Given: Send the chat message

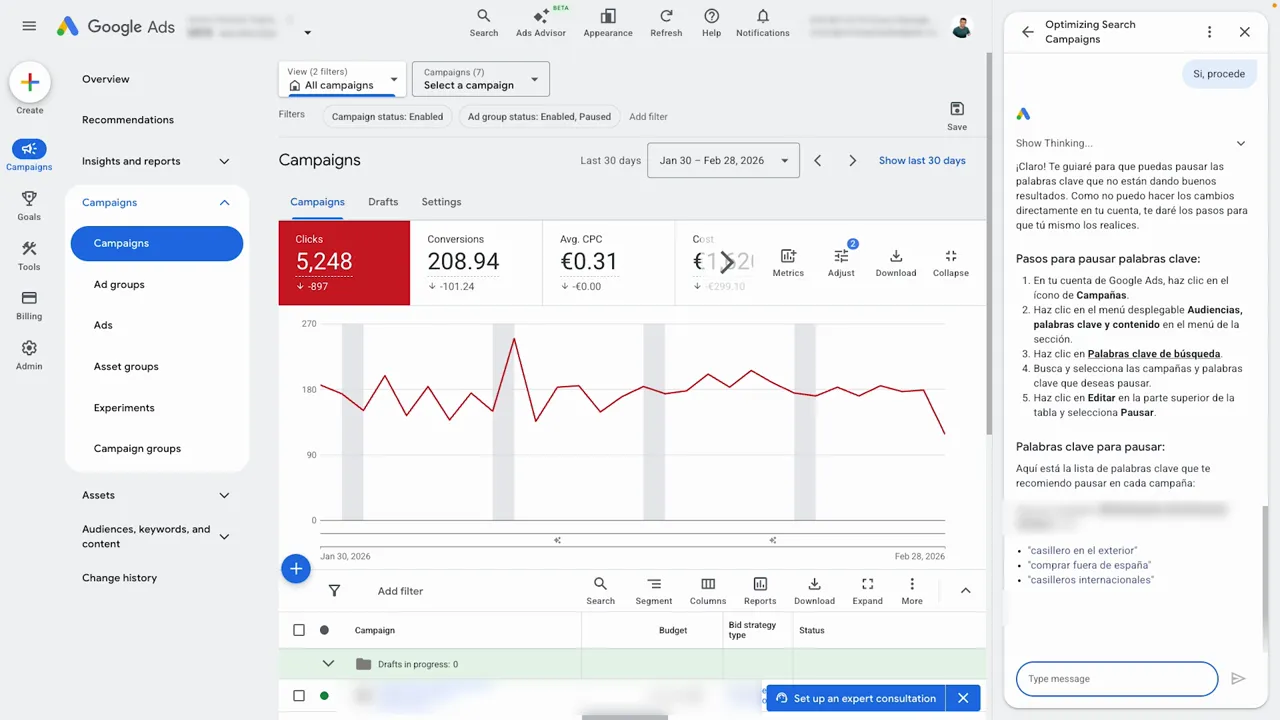Looking at the screenshot, I should coord(1238,679).
